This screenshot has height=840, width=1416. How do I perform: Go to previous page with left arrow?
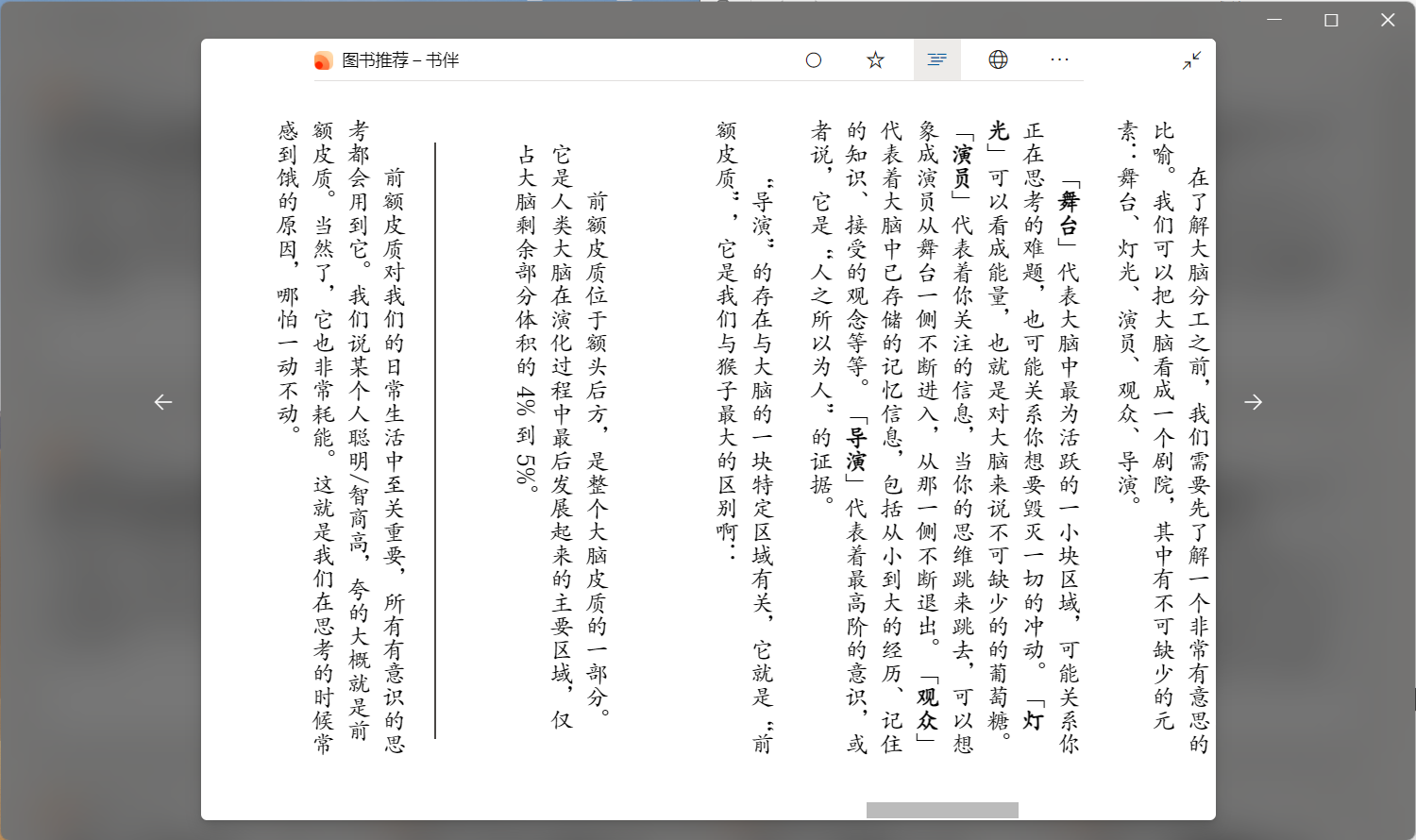click(x=163, y=402)
